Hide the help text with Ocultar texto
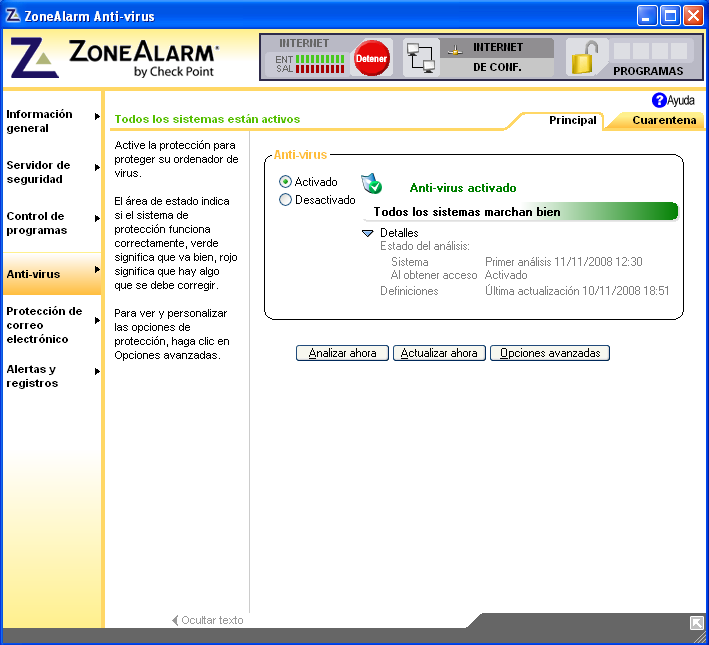 point(208,620)
